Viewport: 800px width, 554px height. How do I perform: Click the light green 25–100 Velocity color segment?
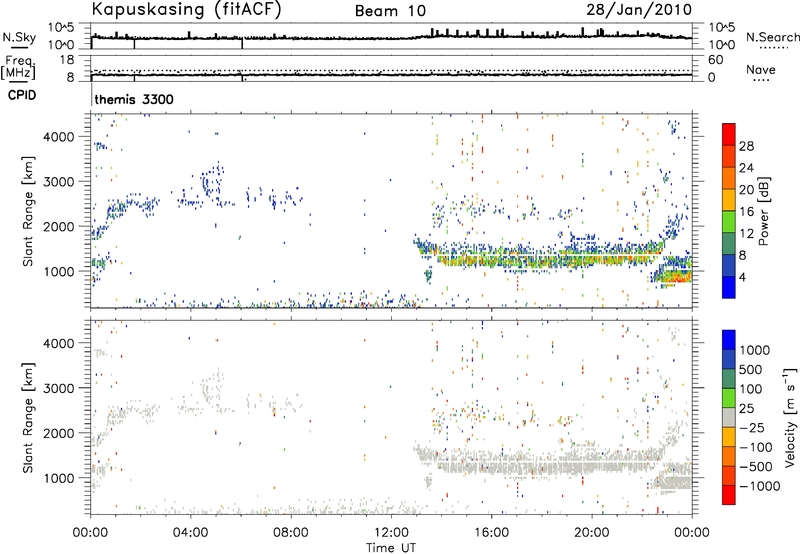click(729, 398)
